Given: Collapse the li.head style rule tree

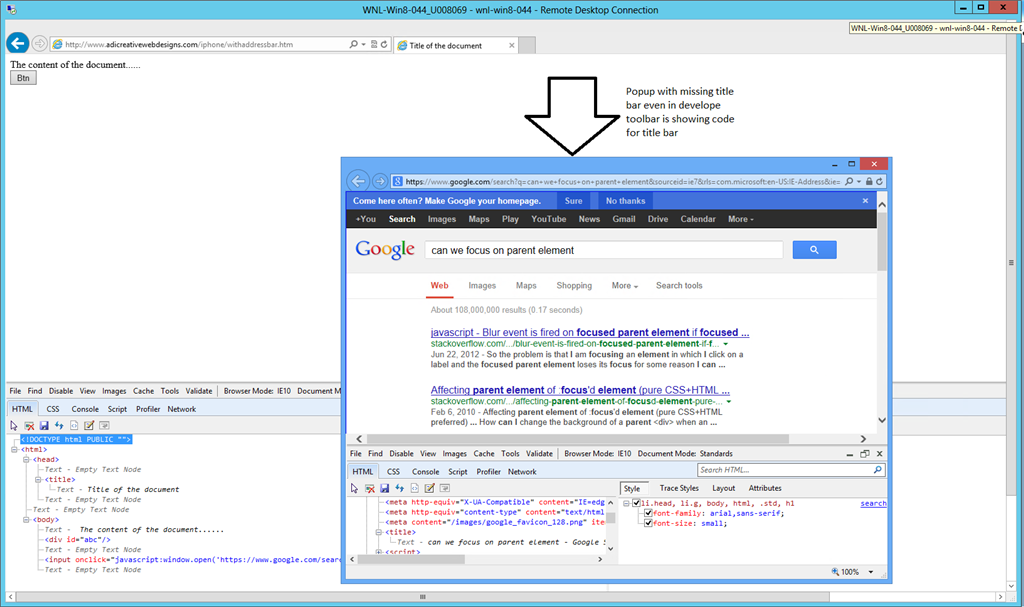Looking at the screenshot, I should pos(626,503).
